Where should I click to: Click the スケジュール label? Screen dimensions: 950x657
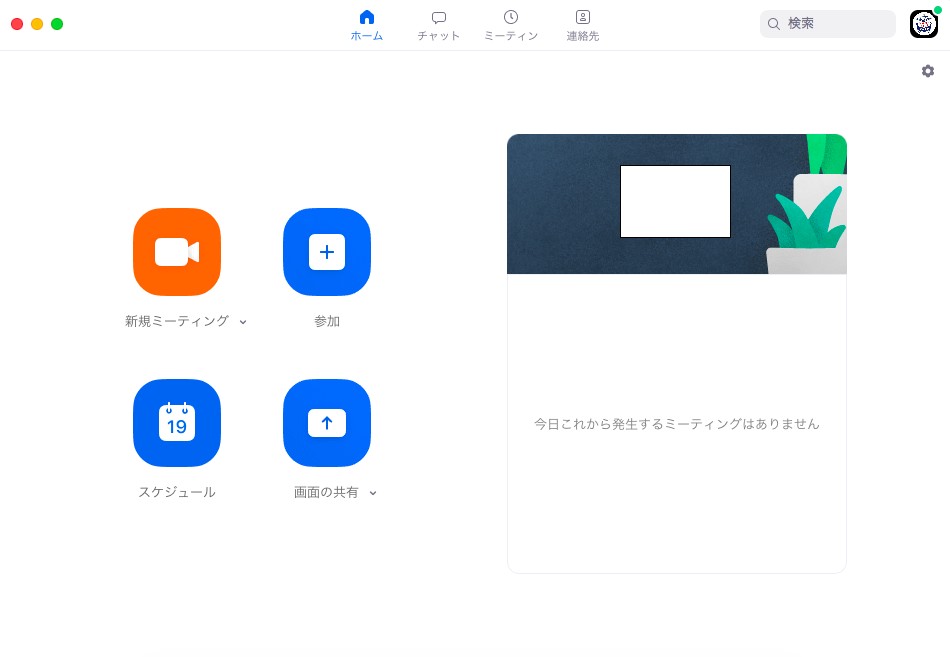point(177,492)
